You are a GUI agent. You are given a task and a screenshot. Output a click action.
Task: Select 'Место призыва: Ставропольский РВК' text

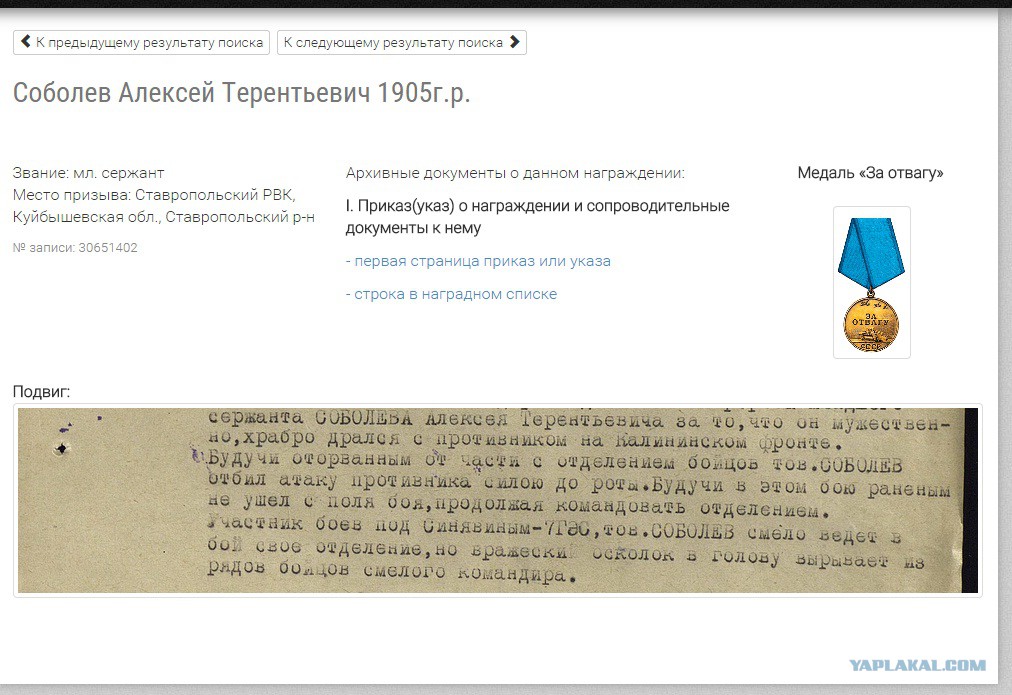[x=154, y=195]
